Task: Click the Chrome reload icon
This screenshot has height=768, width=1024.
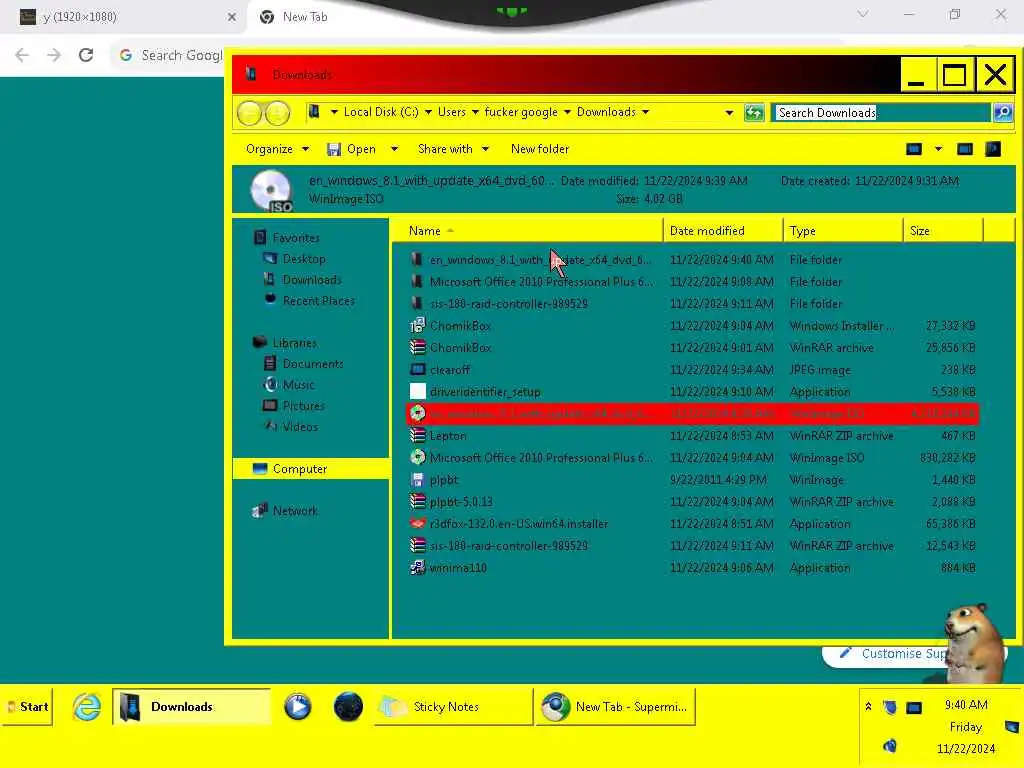Action: click(x=86, y=55)
